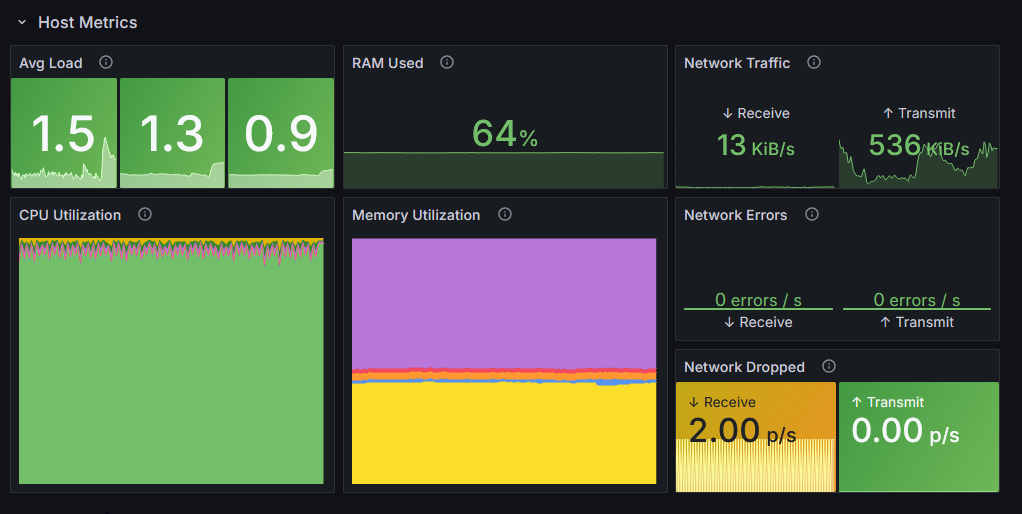Open the CPU Utilization panel title menu
Screen dimensions: 1022x514
click(x=70, y=215)
